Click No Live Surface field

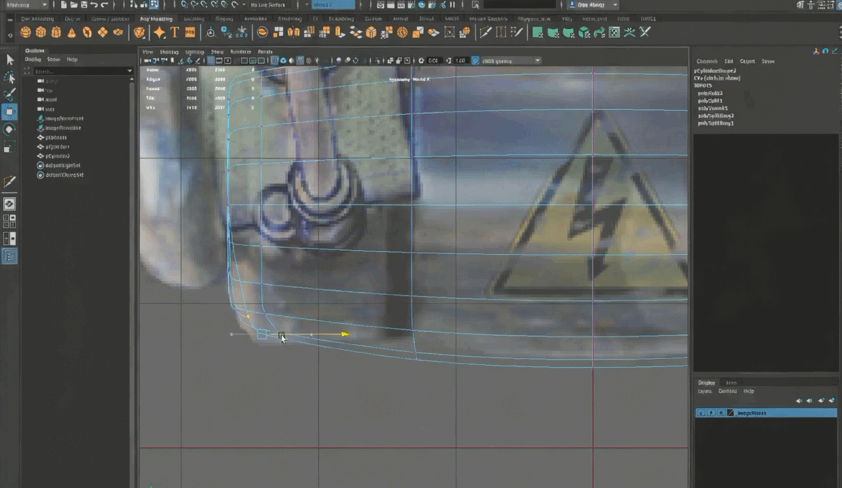269,5
